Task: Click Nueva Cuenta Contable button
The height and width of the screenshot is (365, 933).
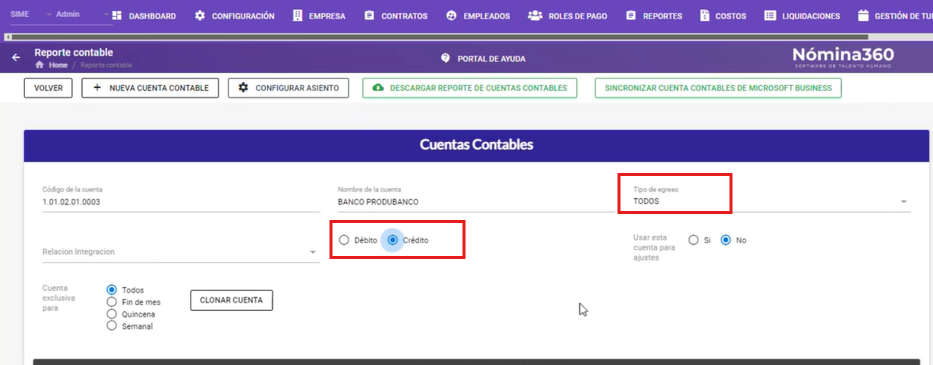Action: (x=150, y=88)
